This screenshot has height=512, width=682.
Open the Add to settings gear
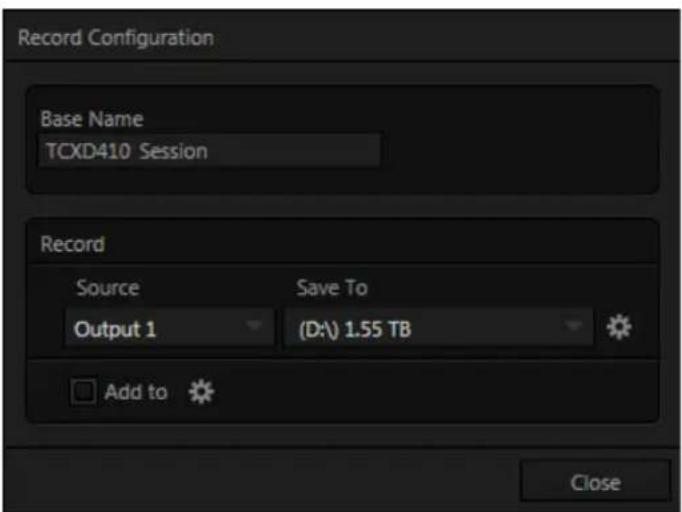tap(201, 392)
